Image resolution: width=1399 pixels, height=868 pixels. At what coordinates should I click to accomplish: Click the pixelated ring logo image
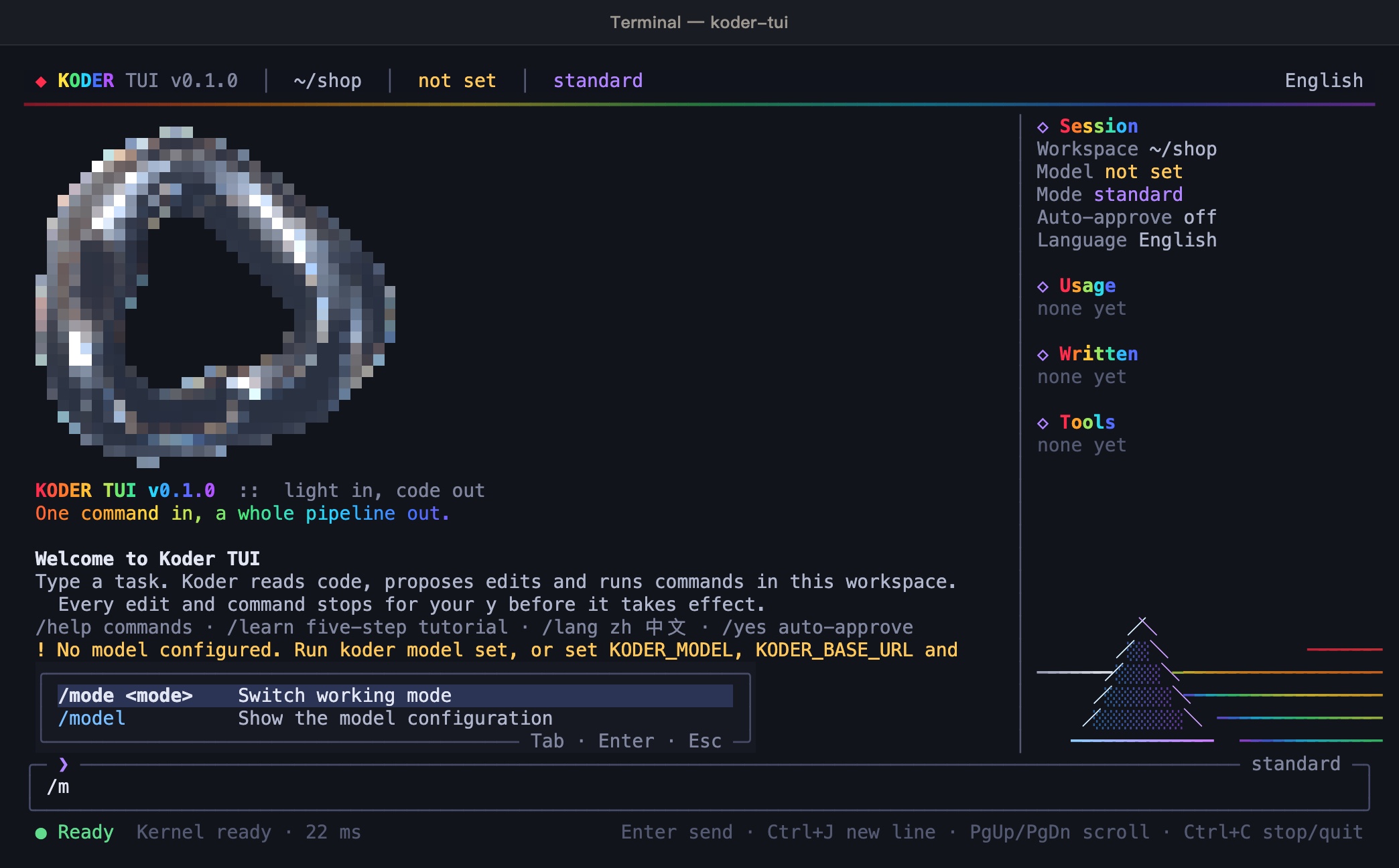(x=215, y=296)
